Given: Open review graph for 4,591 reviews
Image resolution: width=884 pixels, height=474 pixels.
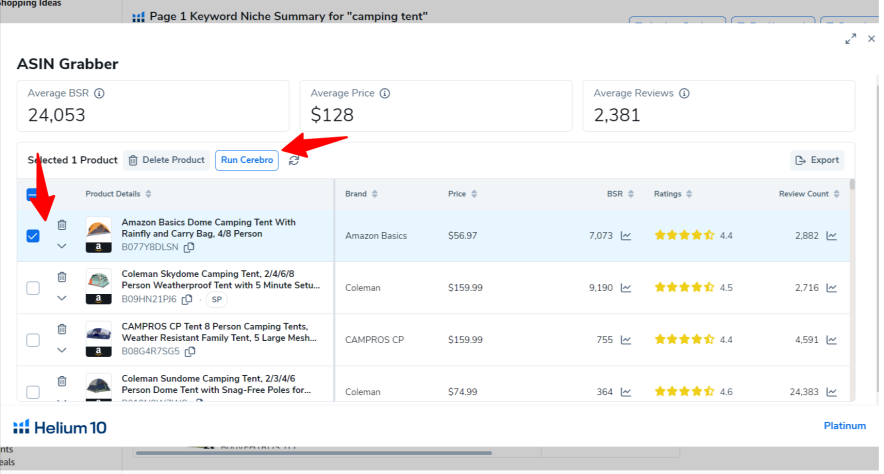Looking at the screenshot, I should [x=832, y=340].
